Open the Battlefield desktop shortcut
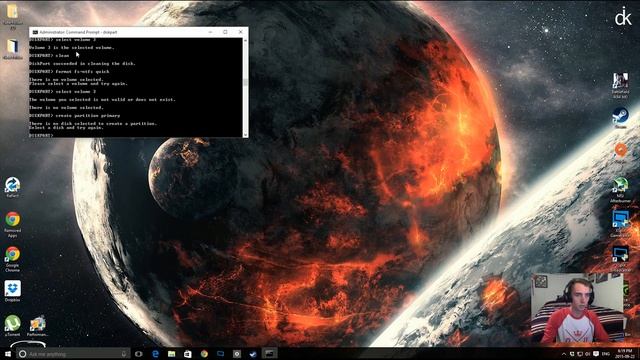This screenshot has width=640, height=360. pyautogui.click(x=620, y=85)
